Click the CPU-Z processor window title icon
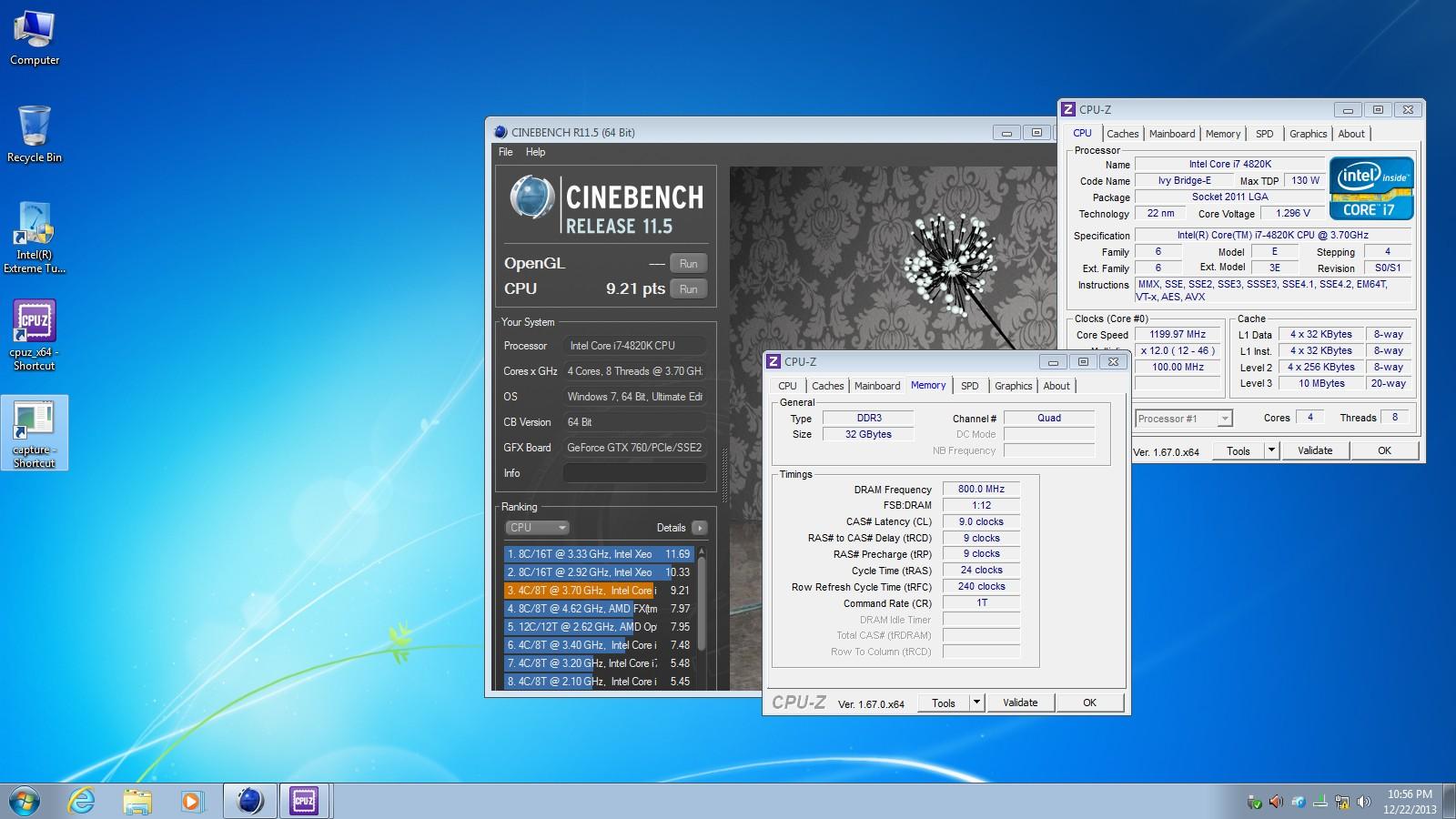 click(1068, 109)
